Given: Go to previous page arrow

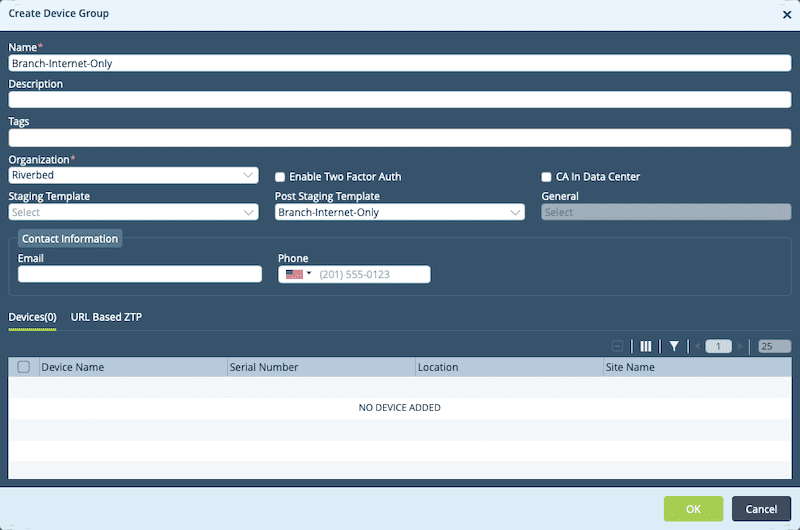Looking at the screenshot, I should tap(697, 346).
